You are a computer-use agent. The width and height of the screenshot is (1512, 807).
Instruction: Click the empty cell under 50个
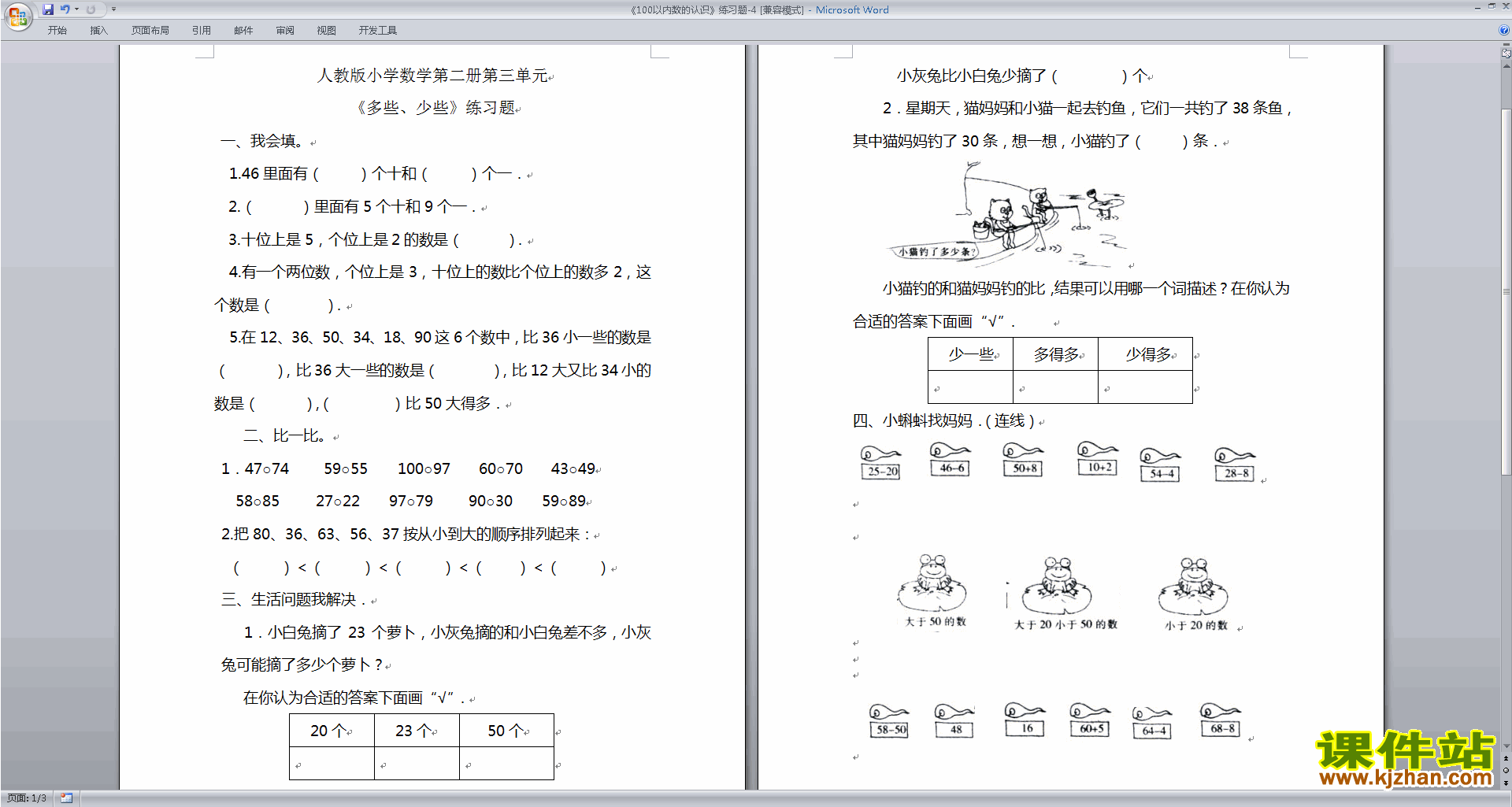[506, 764]
